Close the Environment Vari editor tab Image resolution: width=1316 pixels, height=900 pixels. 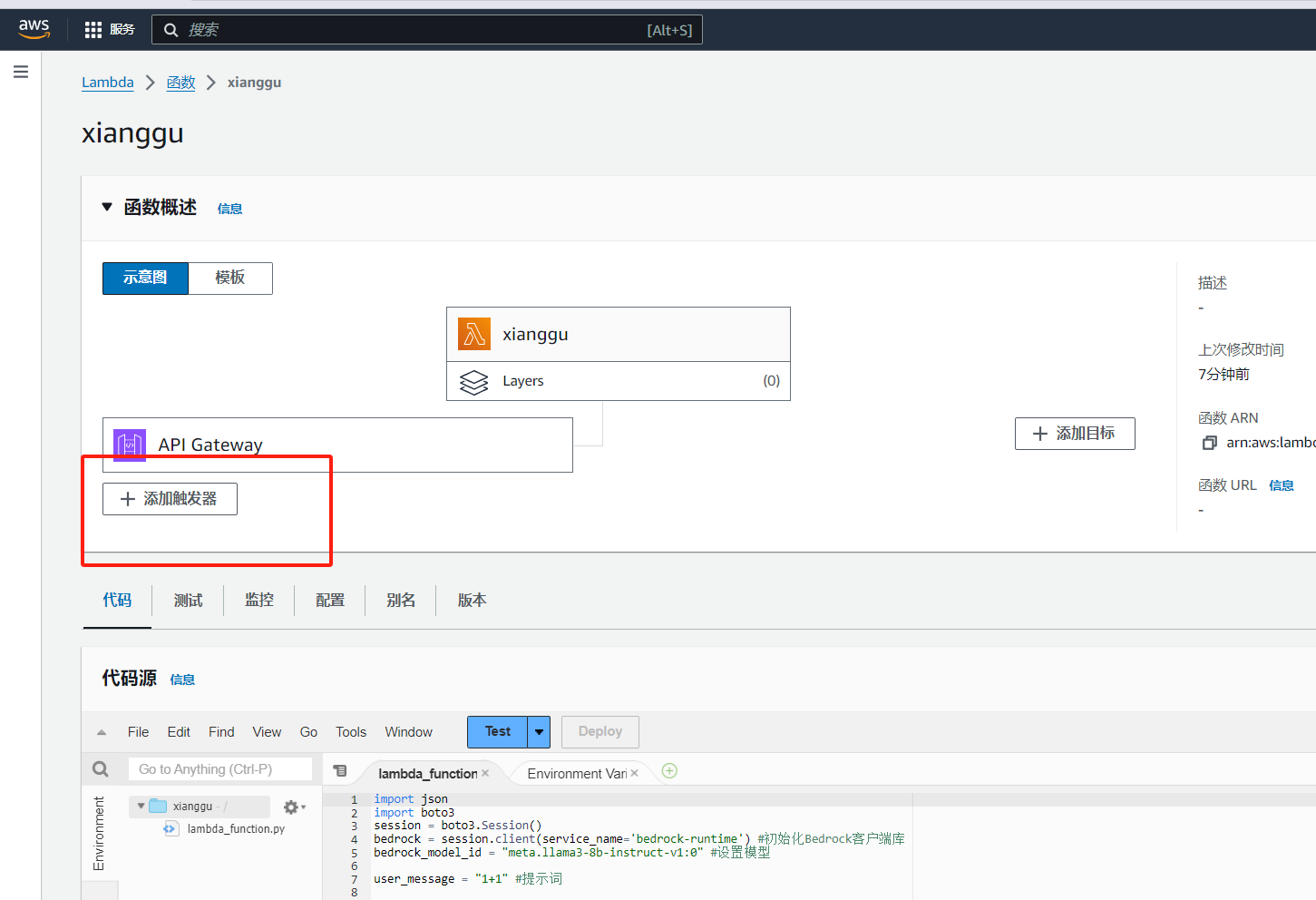[634, 773]
